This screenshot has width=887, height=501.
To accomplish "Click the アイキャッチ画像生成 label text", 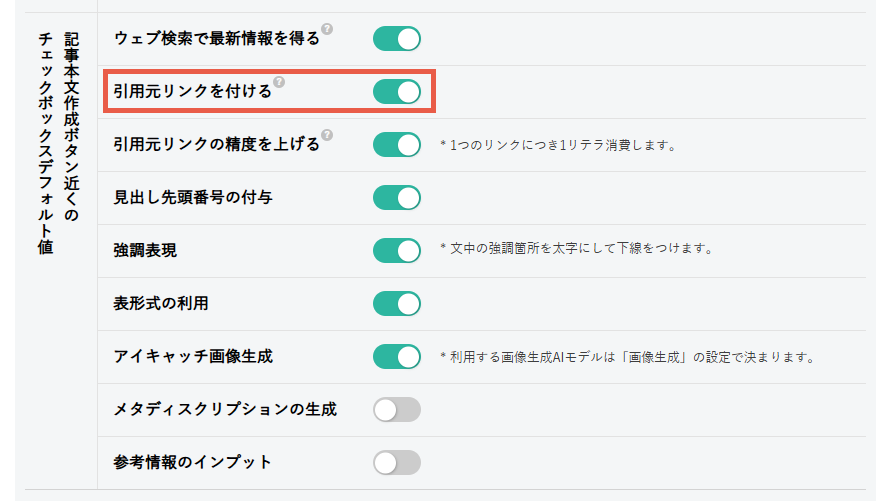I will pyautogui.click(x=192, y=357).
